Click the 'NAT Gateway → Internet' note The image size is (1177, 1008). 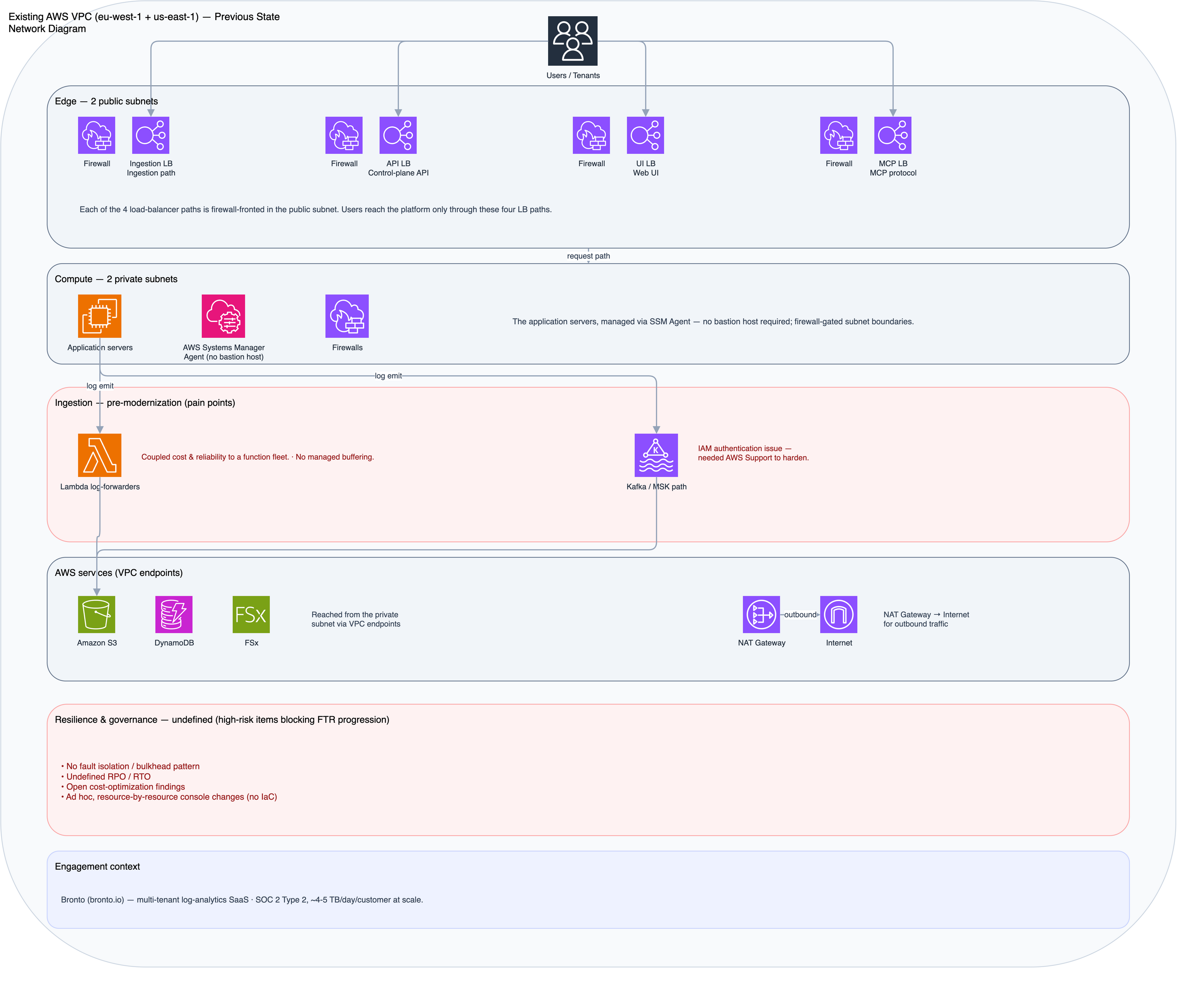(927, 619)
